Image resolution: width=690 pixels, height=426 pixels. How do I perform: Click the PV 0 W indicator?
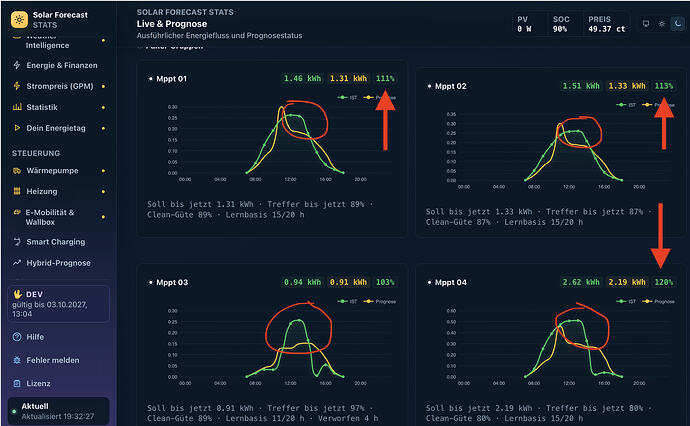click(525, 24)
